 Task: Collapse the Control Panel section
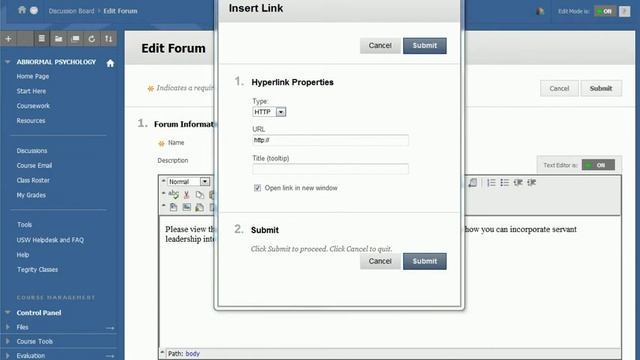pyautogui.click(x=7, y=312)
